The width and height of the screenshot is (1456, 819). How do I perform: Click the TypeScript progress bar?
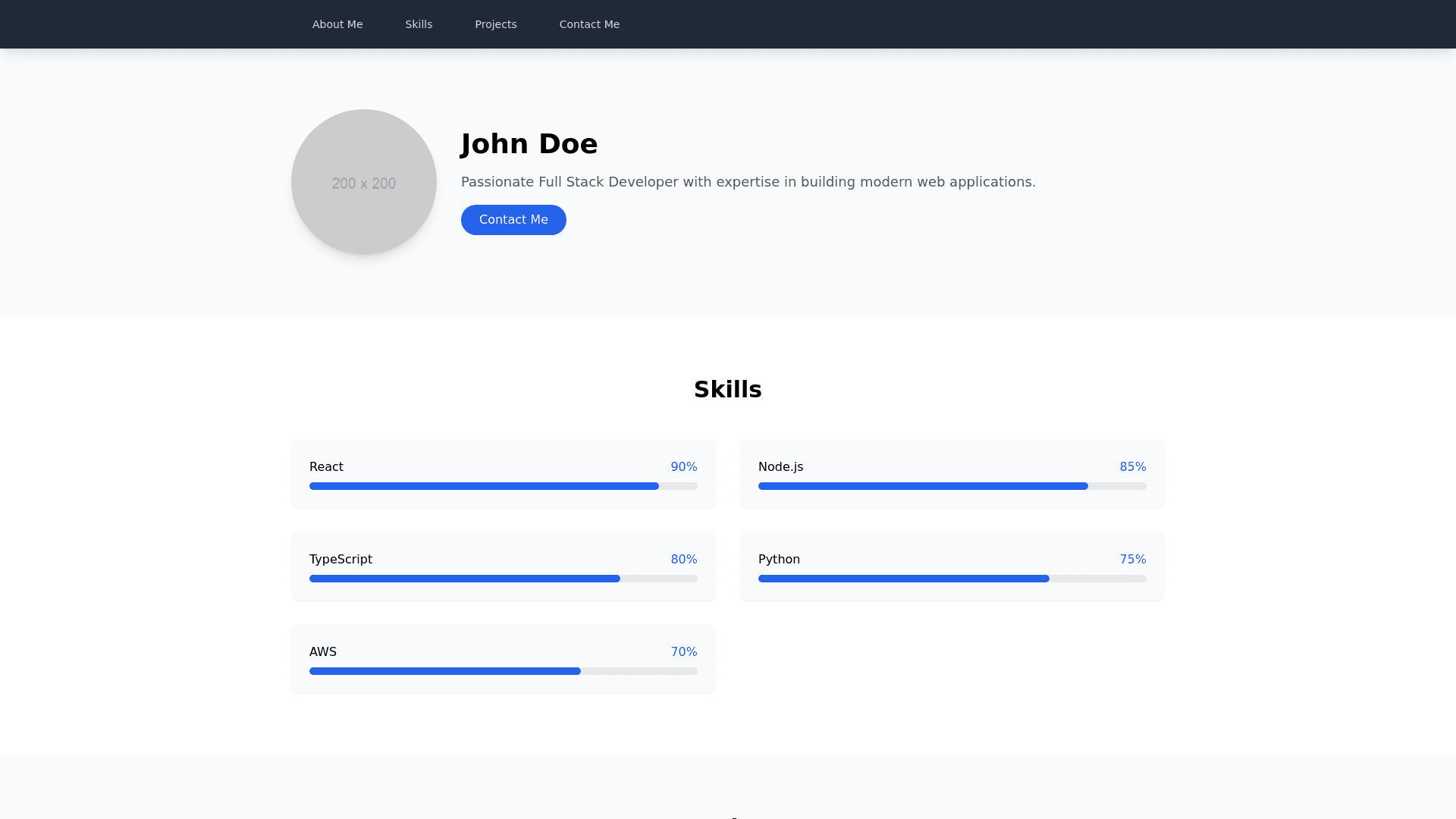point(503,579)
